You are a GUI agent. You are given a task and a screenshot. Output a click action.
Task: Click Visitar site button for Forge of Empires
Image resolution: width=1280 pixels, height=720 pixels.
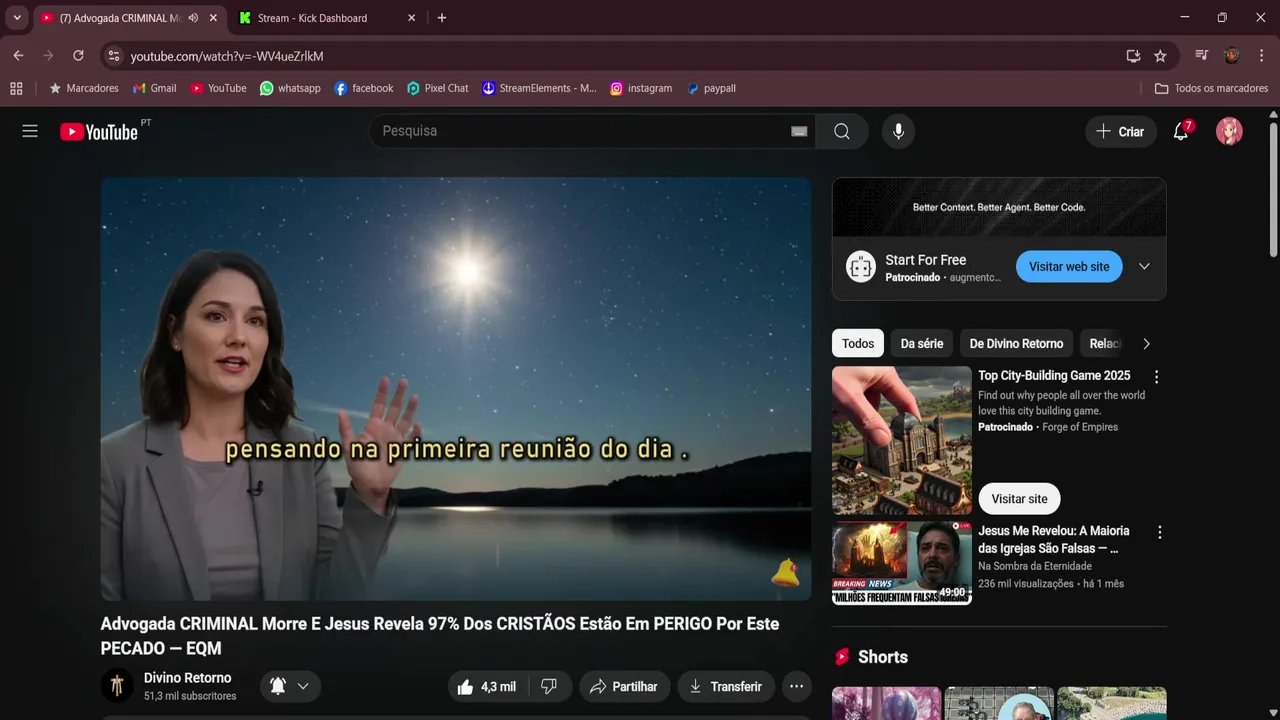click(1019, 499)
